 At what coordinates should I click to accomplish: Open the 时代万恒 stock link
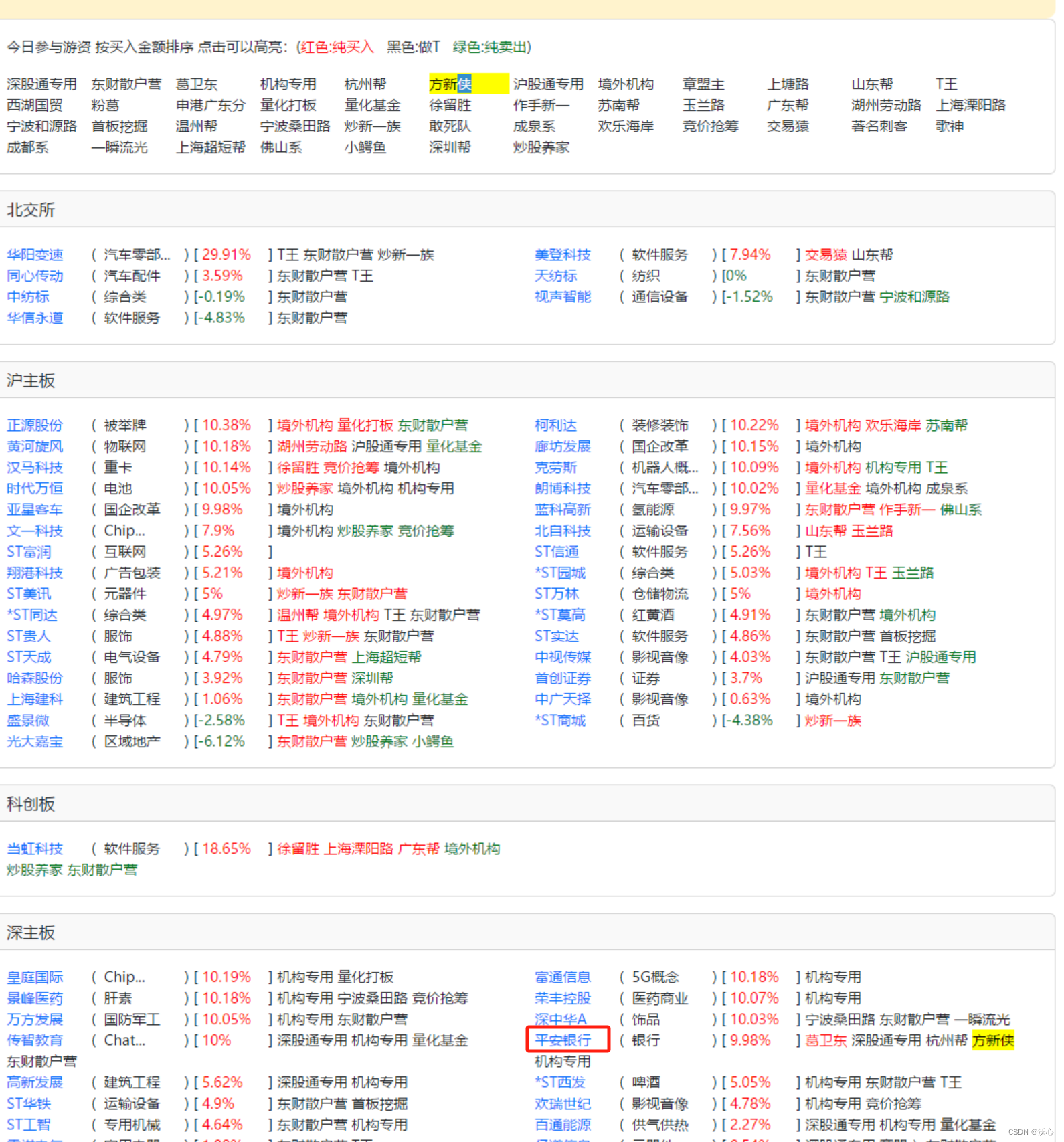click(x=35, y=488)
